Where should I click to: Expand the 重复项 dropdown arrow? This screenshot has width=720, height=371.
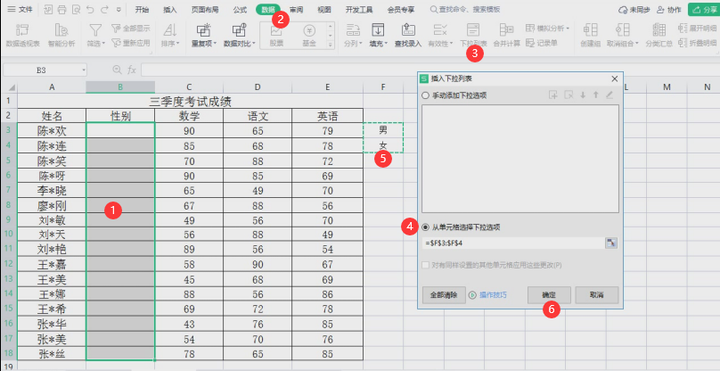point(215,44)
